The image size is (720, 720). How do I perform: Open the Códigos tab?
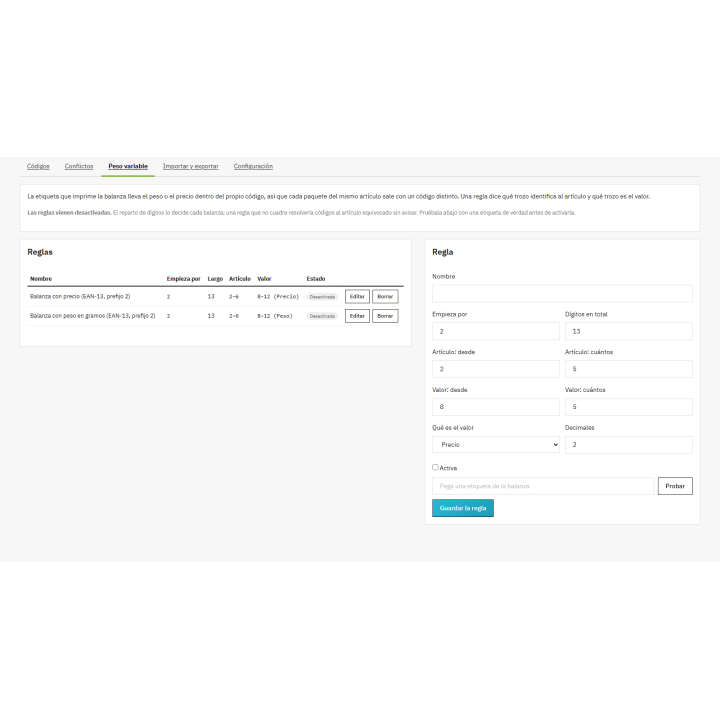coord(38,166)
